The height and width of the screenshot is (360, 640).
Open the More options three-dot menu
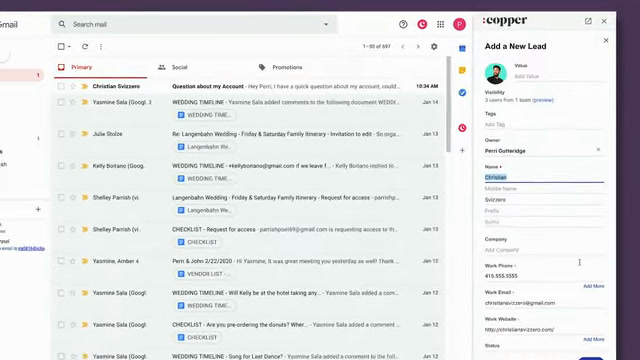tap(101, 47)
